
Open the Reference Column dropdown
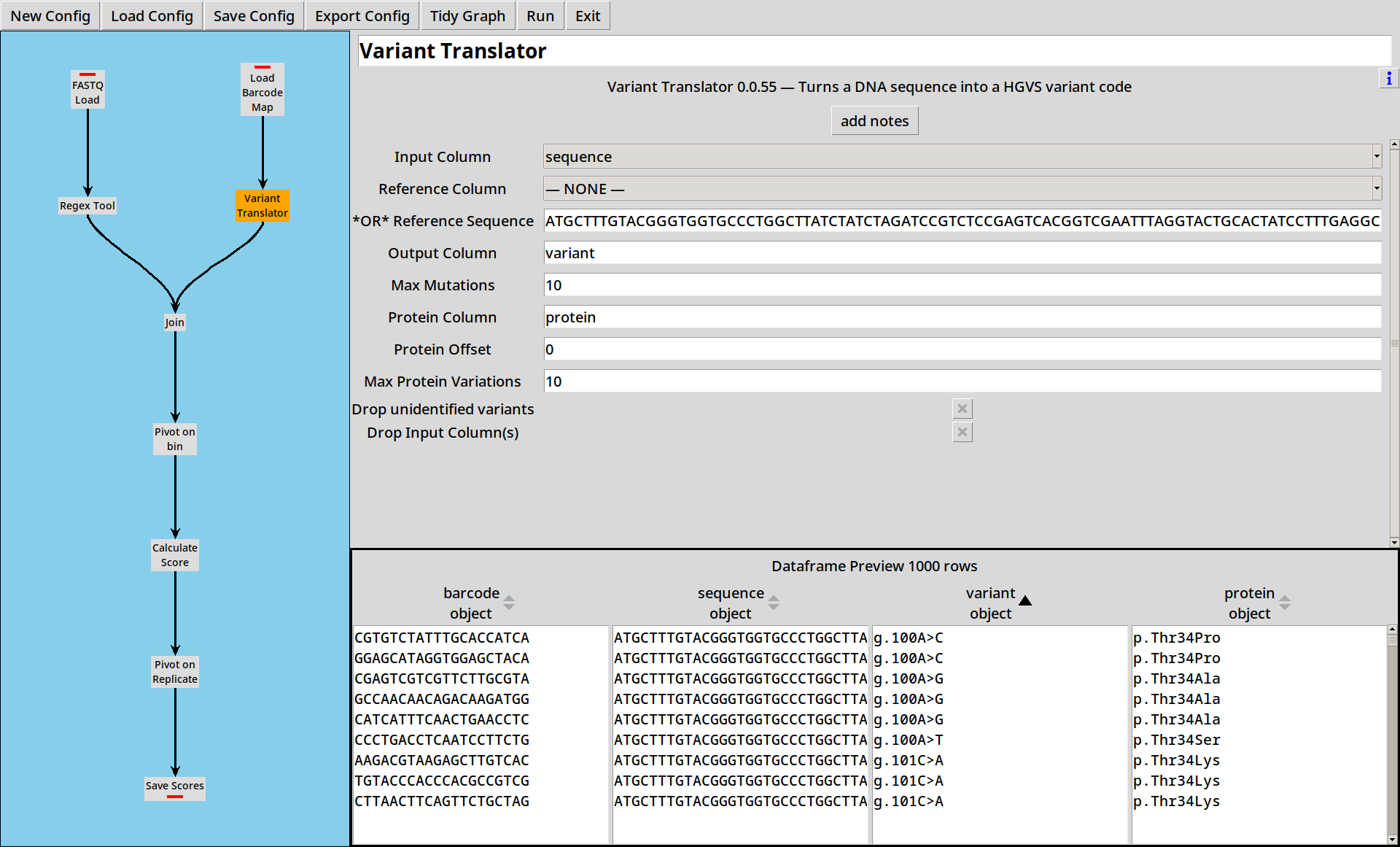962,188
